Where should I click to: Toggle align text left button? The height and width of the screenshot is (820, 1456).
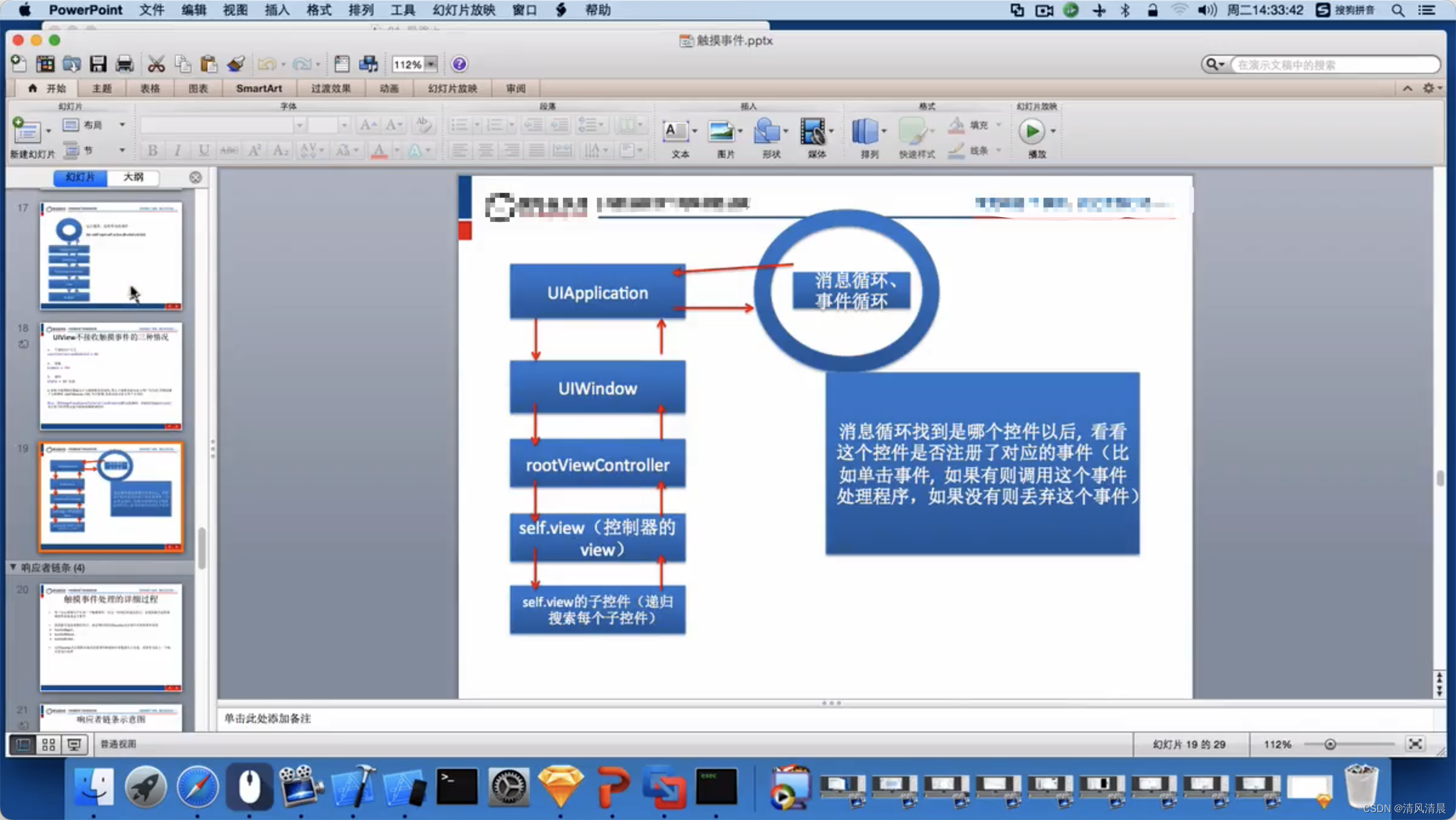tap(460, 150)
